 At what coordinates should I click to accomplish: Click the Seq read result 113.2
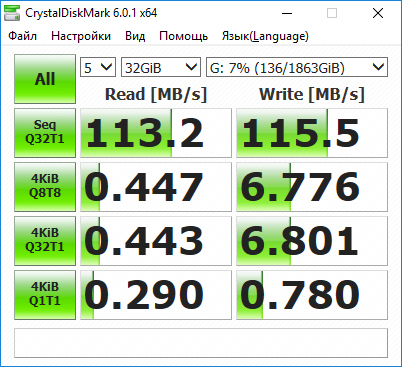point(156,133)
